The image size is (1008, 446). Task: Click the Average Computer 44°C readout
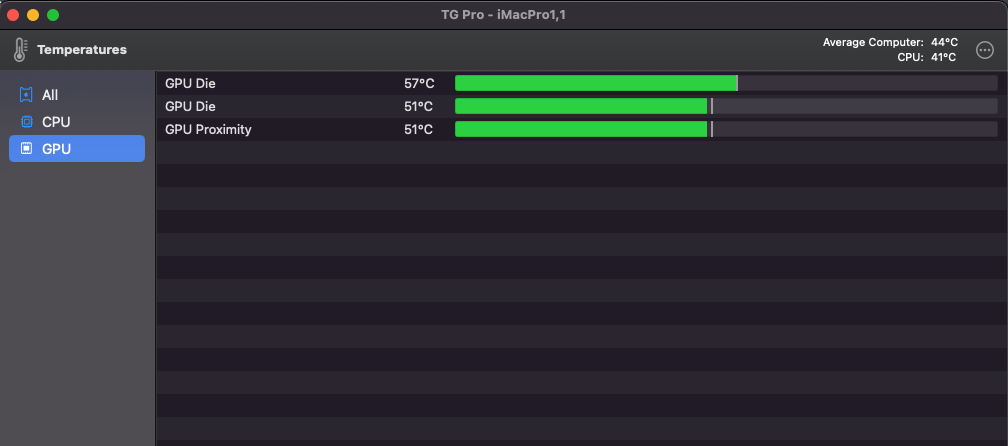890,42
